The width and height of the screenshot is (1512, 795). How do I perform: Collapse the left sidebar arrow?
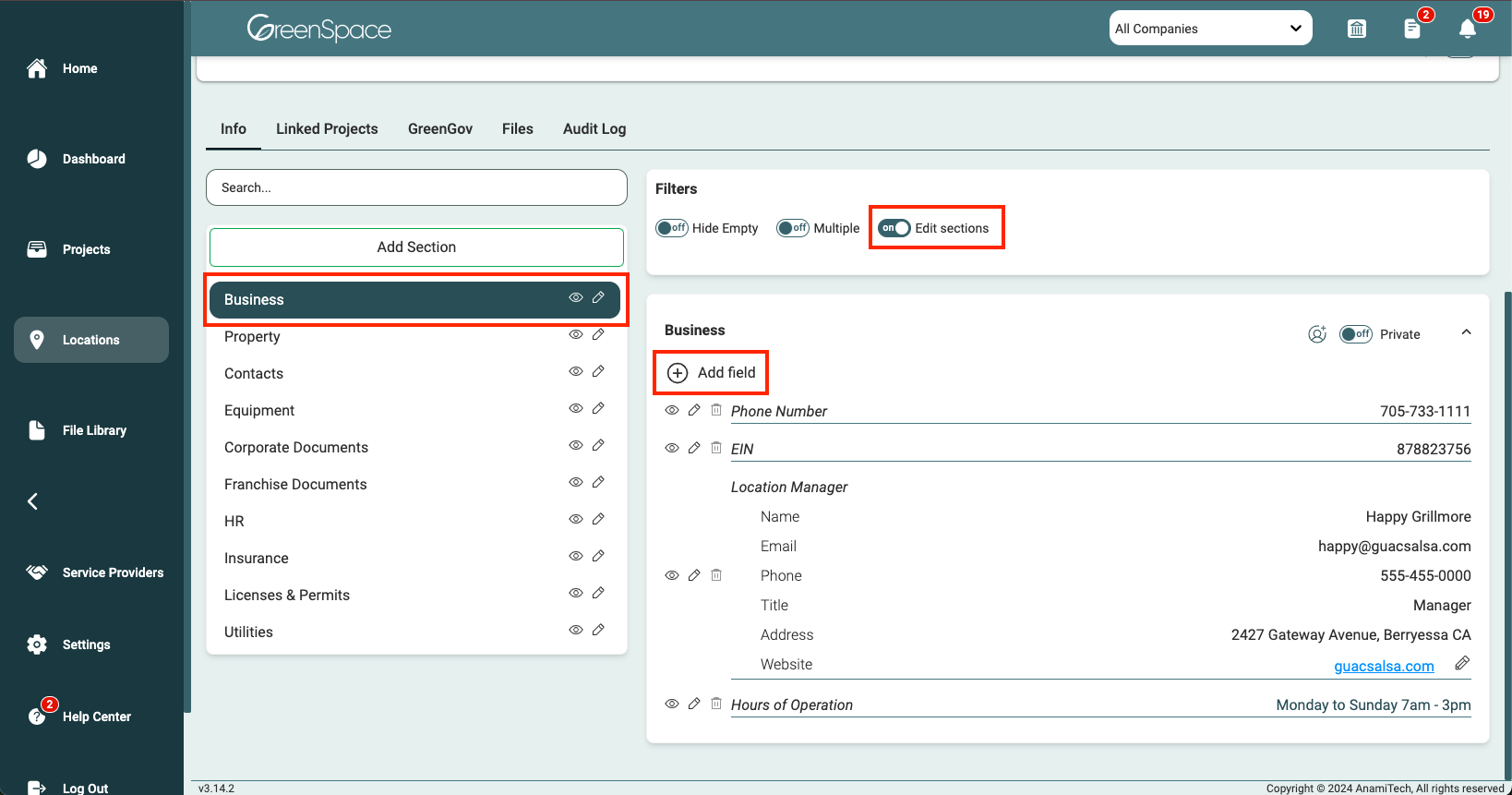pos(33,501)
